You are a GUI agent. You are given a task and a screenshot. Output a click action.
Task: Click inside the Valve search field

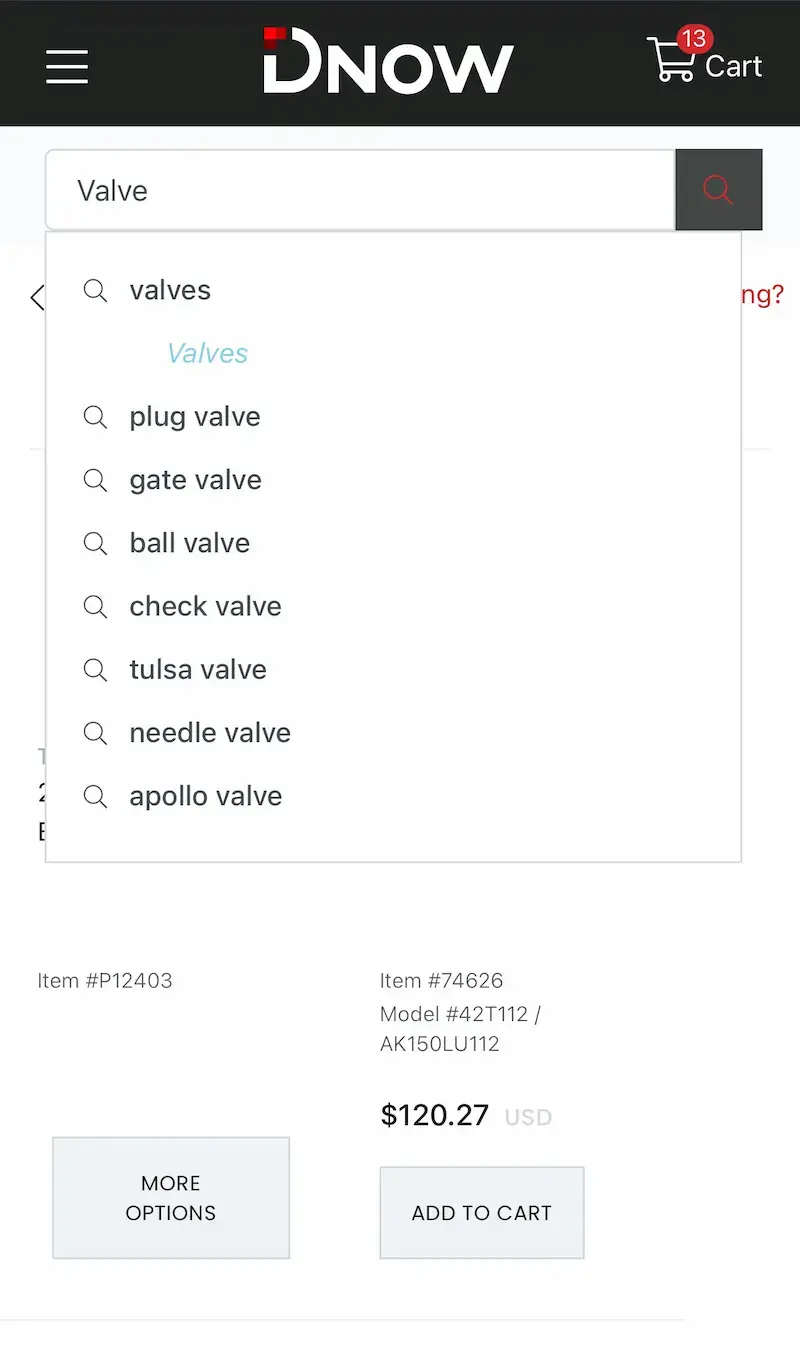pyautogui.click(x=300, y=189)
